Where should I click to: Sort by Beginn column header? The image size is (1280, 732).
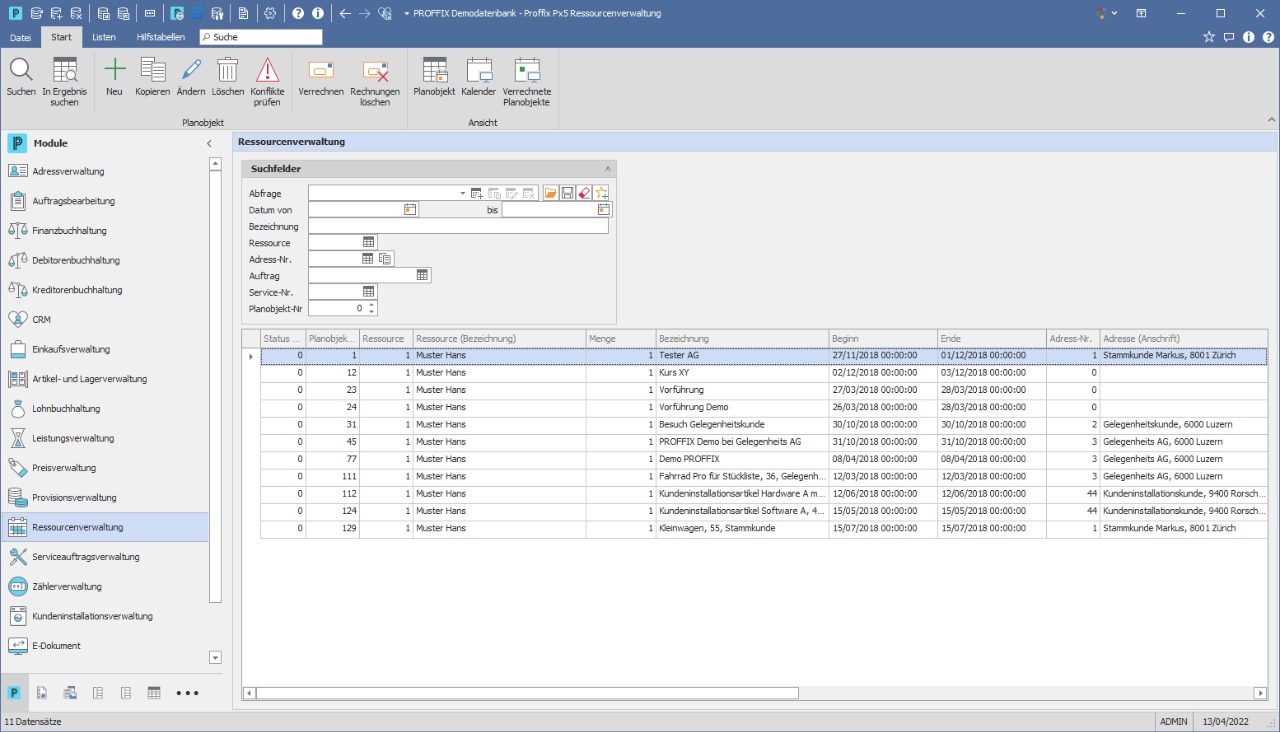[x=883, y=338]
